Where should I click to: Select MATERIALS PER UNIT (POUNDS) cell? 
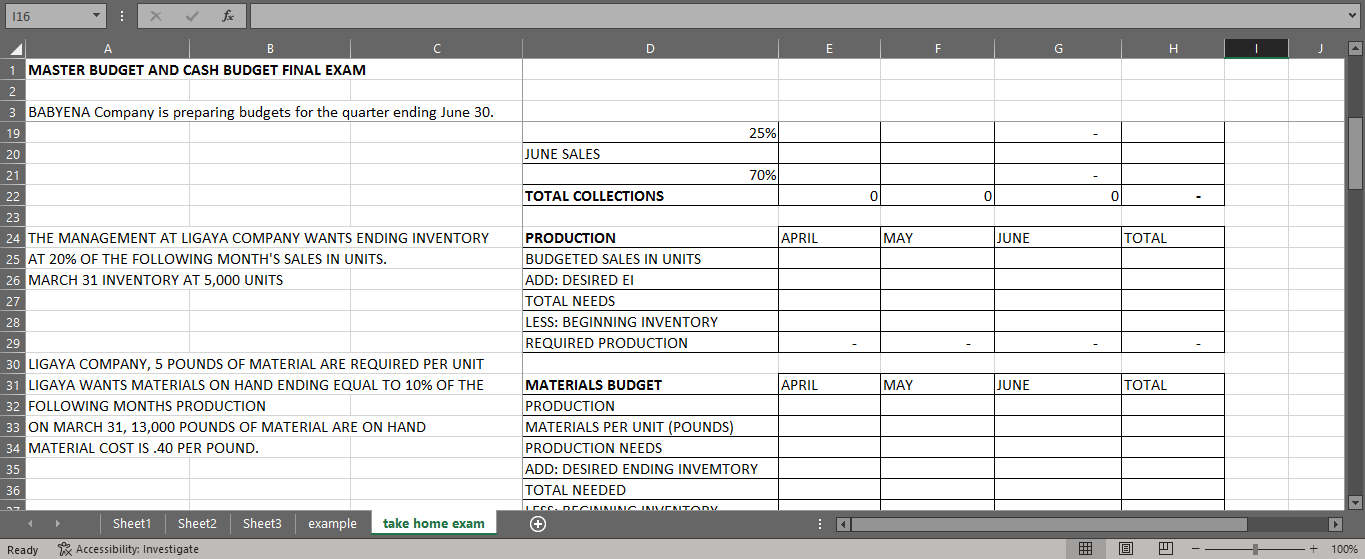[x=650, y=427]
